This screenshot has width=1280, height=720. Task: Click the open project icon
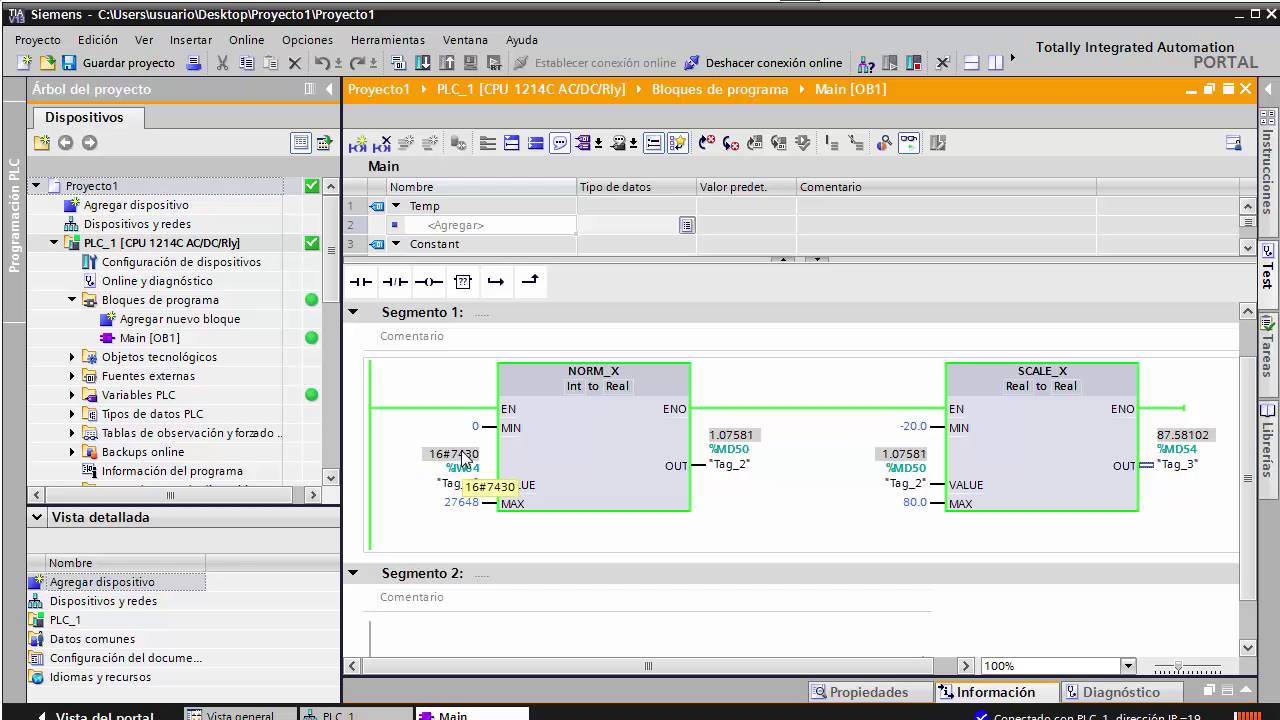pyautogui.click(x=47, y=63)
